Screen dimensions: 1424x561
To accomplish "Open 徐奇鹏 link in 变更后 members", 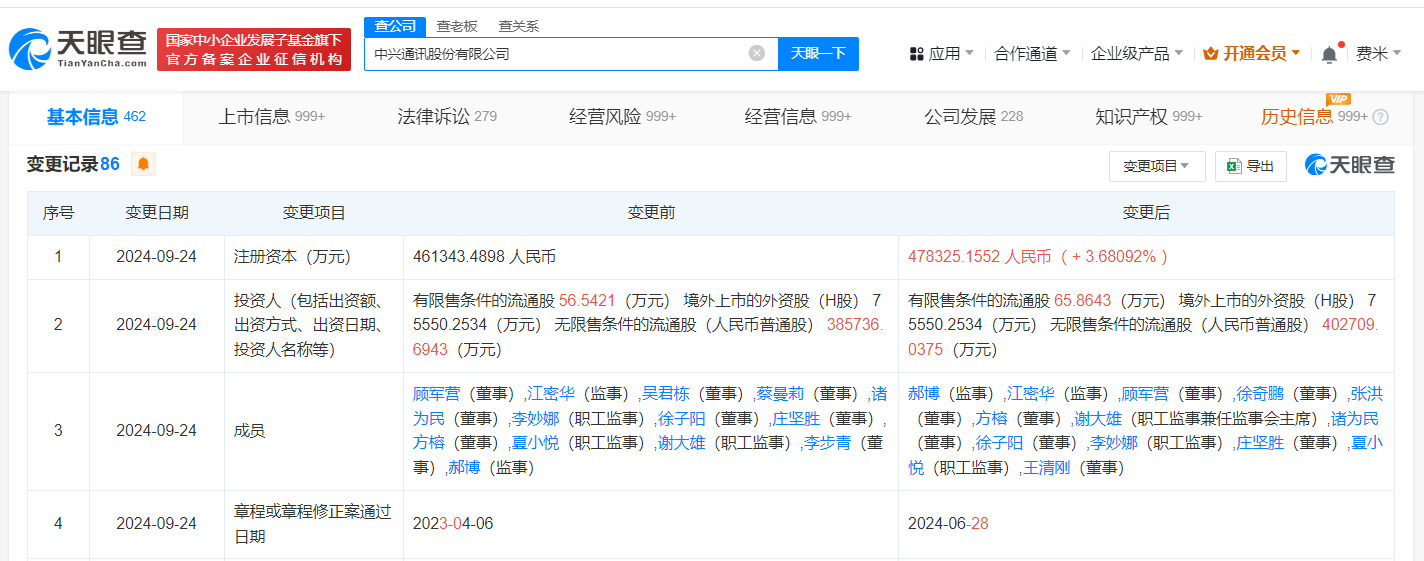I will tap(1260, 393).
